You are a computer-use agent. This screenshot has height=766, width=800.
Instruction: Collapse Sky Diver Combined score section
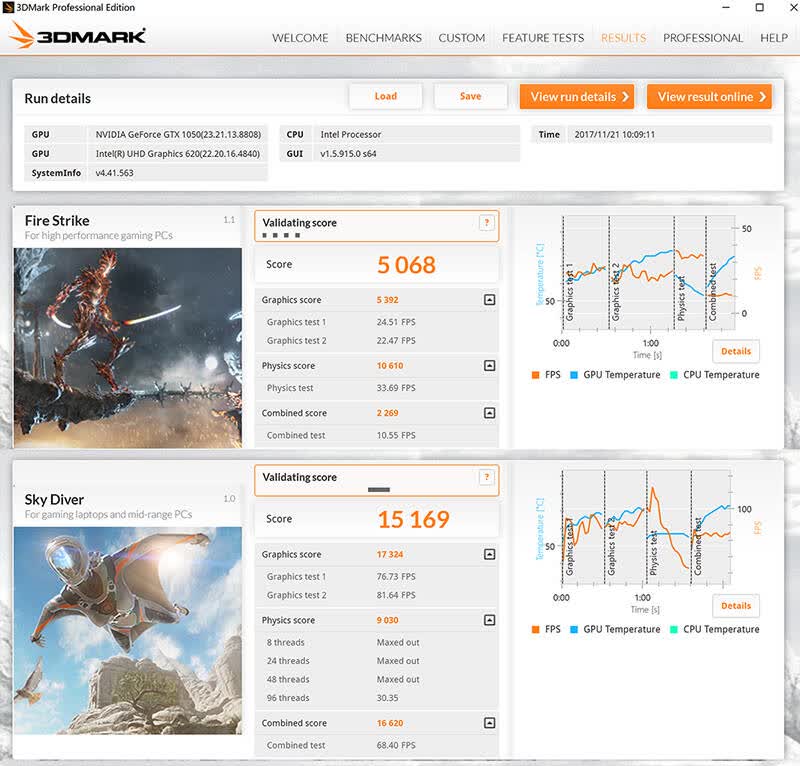(x=489, y=723)
